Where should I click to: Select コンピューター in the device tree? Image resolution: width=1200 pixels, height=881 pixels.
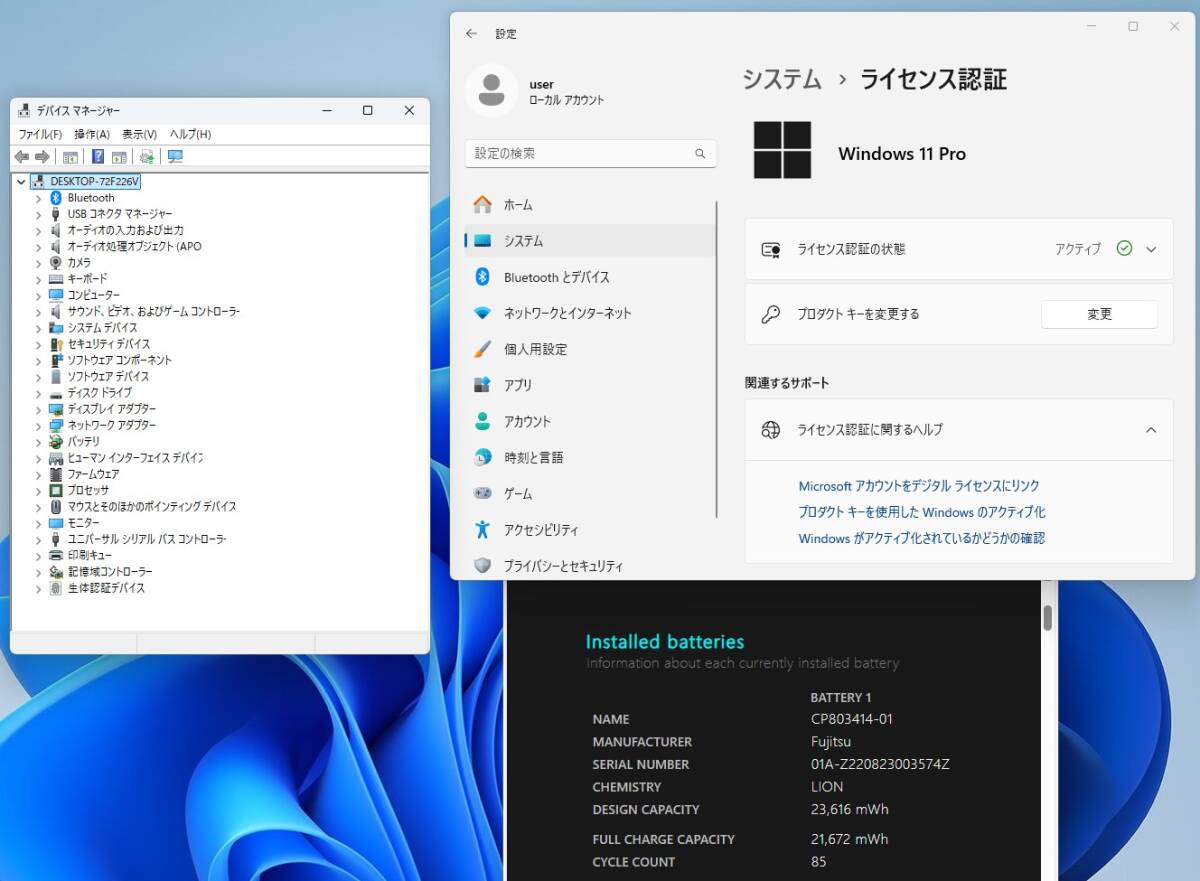pyautogui.click(x=93, y=295)
